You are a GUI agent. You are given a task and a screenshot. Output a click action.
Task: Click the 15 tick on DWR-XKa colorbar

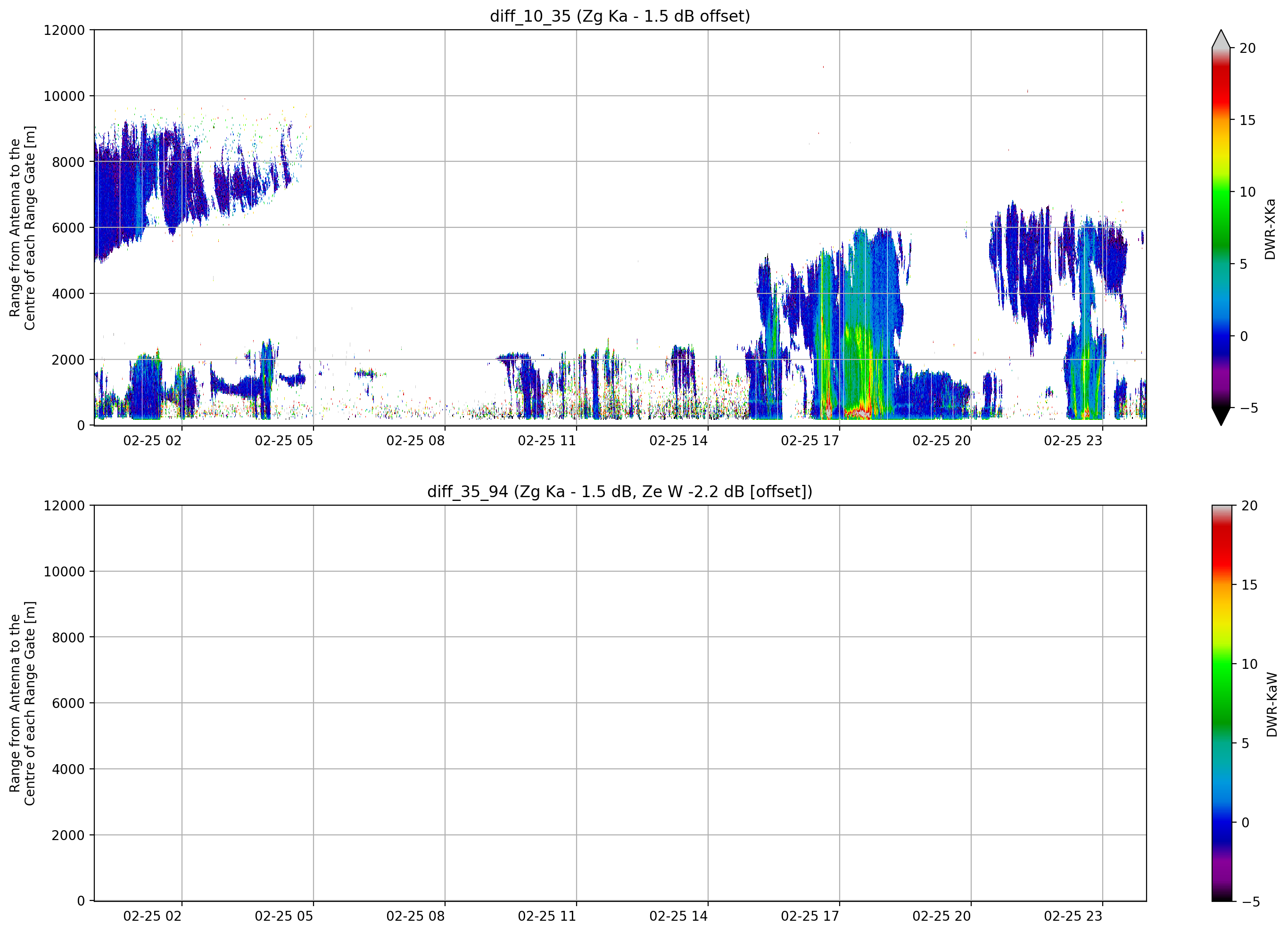pyautogui.click(x=1247, y=120)
